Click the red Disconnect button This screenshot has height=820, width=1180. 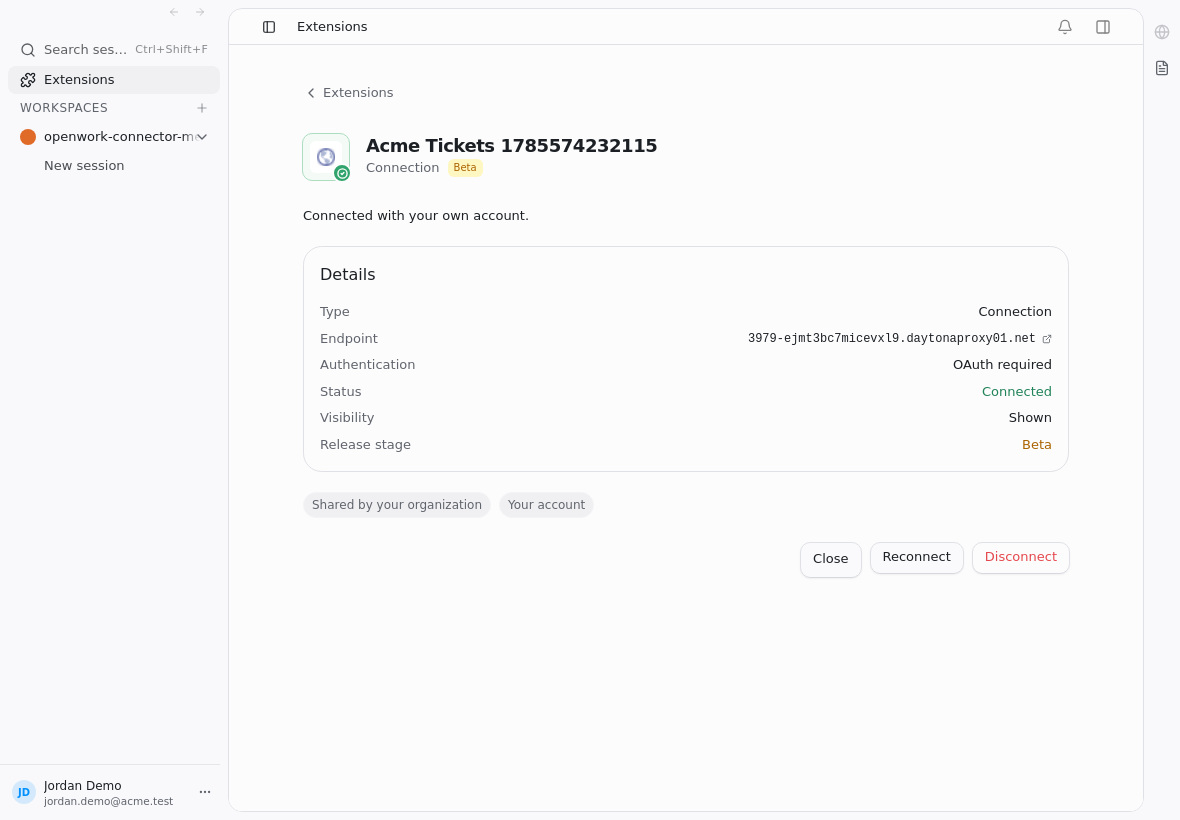pyautogui.click(x=1020, y=557)
